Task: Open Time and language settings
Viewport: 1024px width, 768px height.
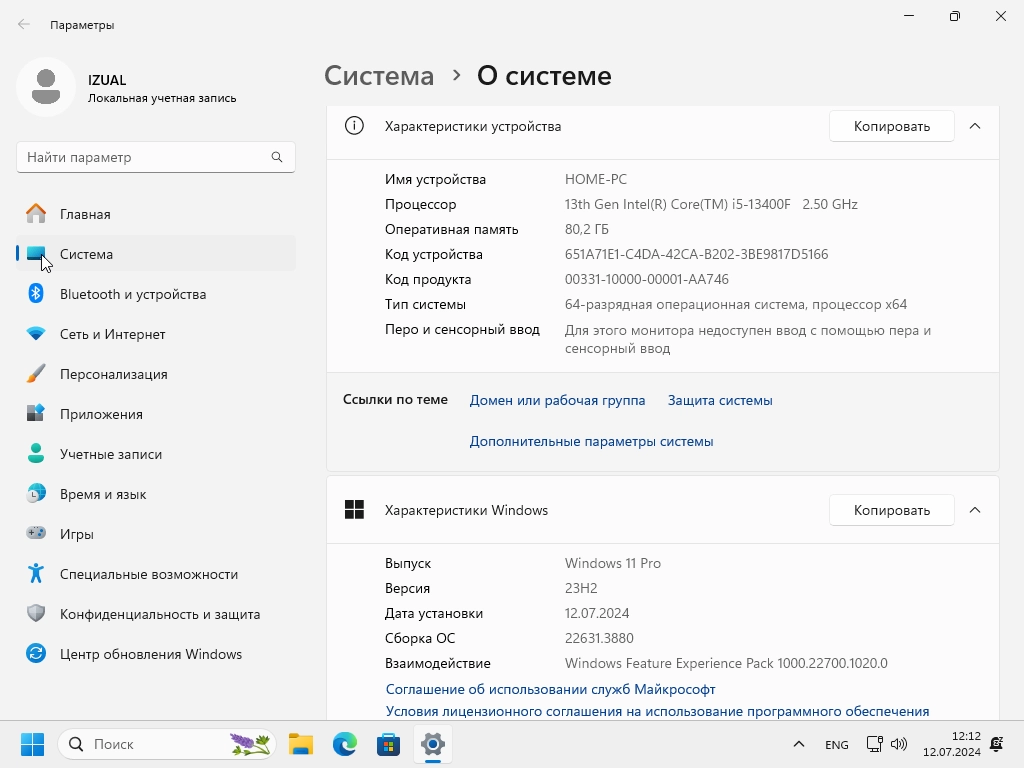Action: pos(103,494)
